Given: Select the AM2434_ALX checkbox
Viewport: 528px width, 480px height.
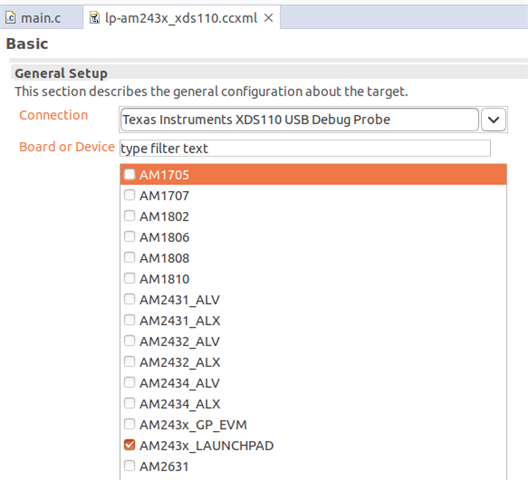Looking at the screenshot, I should pyautogui.click(x=130, y=404).
